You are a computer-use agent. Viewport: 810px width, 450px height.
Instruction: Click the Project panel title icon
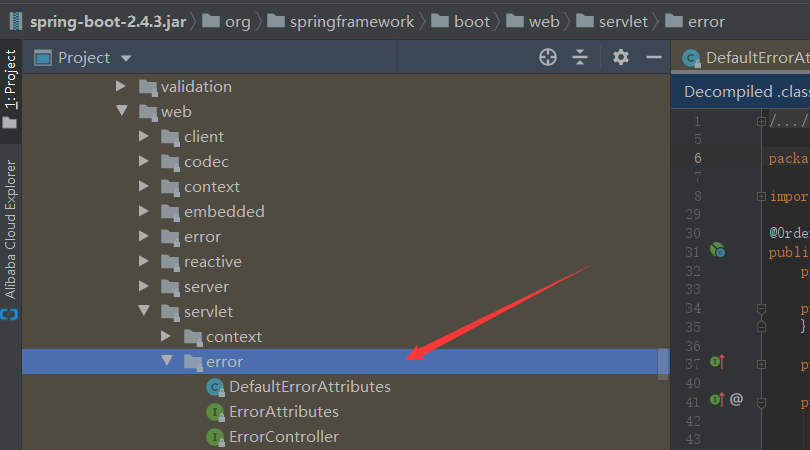click(42, 58)
